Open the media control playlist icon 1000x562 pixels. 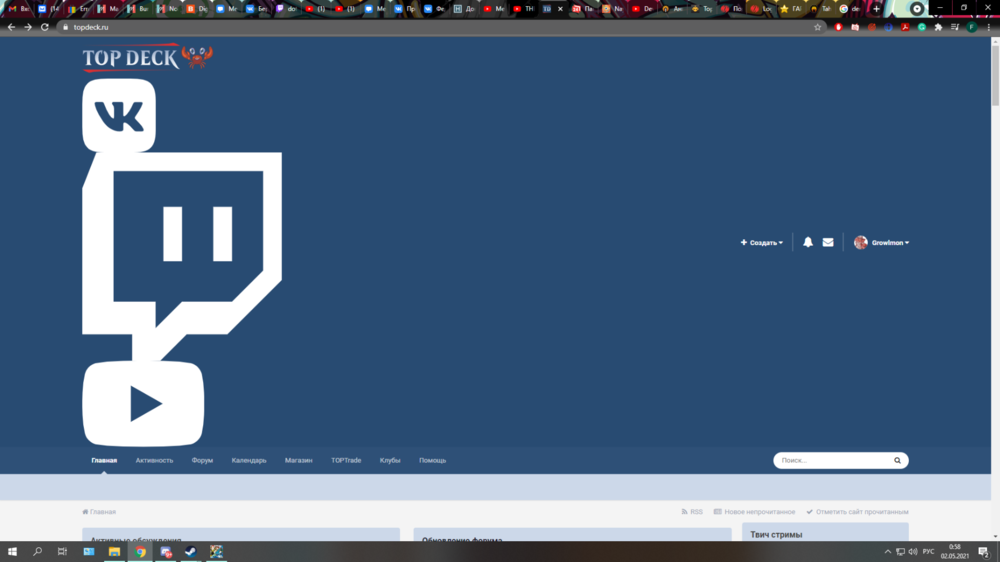pyautogui.click(x=955, y=27)
